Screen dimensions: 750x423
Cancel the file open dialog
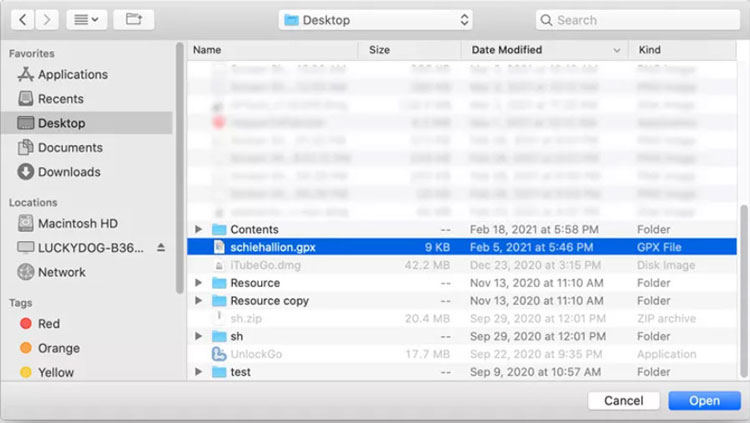coord(624,401)
